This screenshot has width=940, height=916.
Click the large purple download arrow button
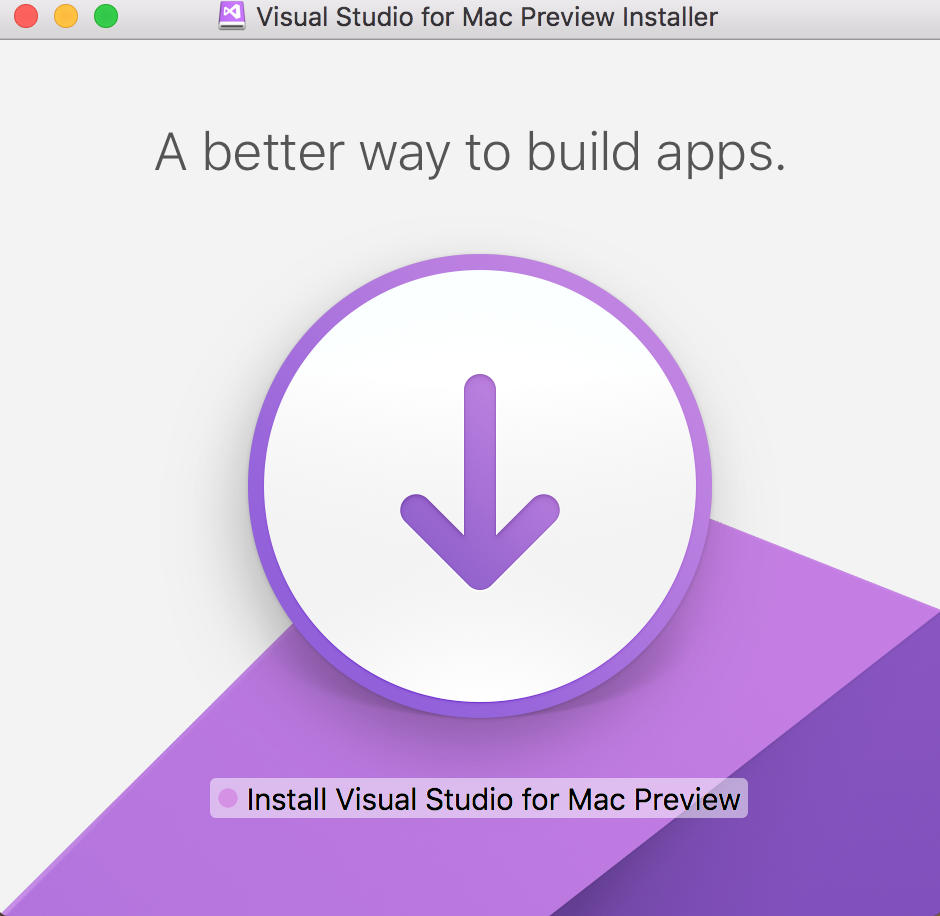480,486
